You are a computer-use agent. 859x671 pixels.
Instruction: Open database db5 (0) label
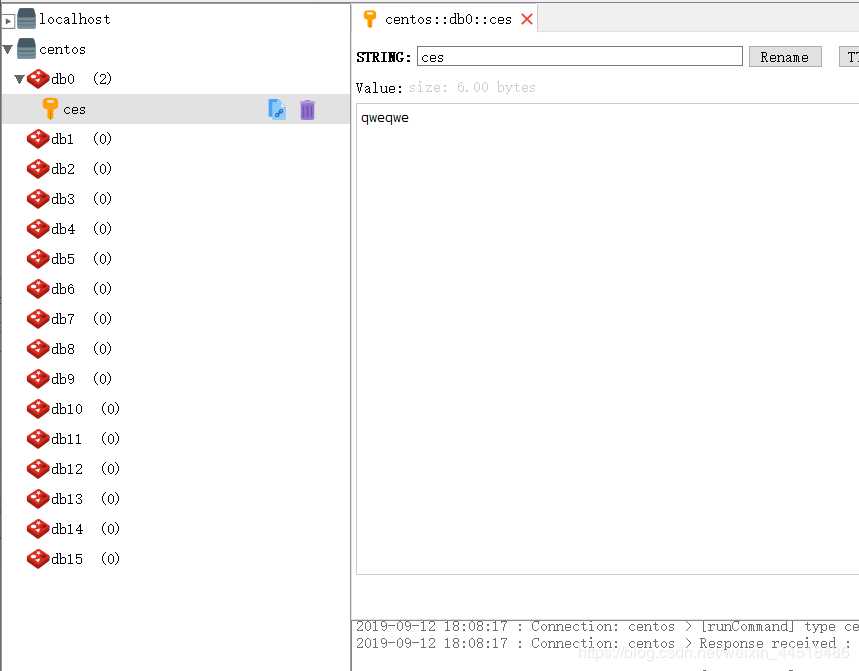click(81, 259)
